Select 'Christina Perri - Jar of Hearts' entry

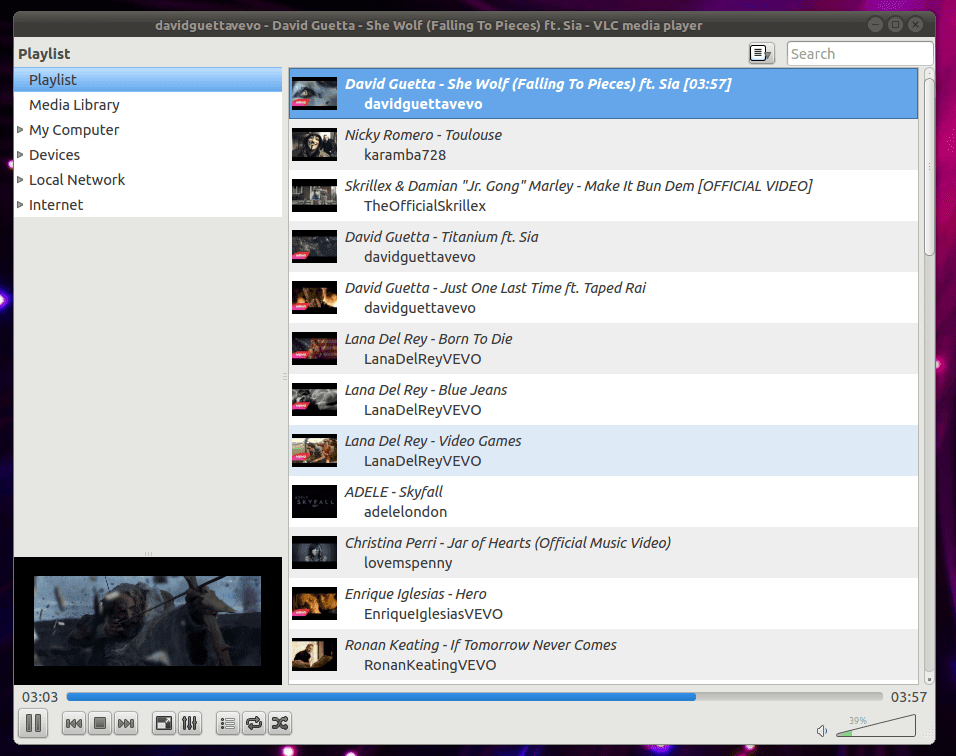[x=604, y=552]
